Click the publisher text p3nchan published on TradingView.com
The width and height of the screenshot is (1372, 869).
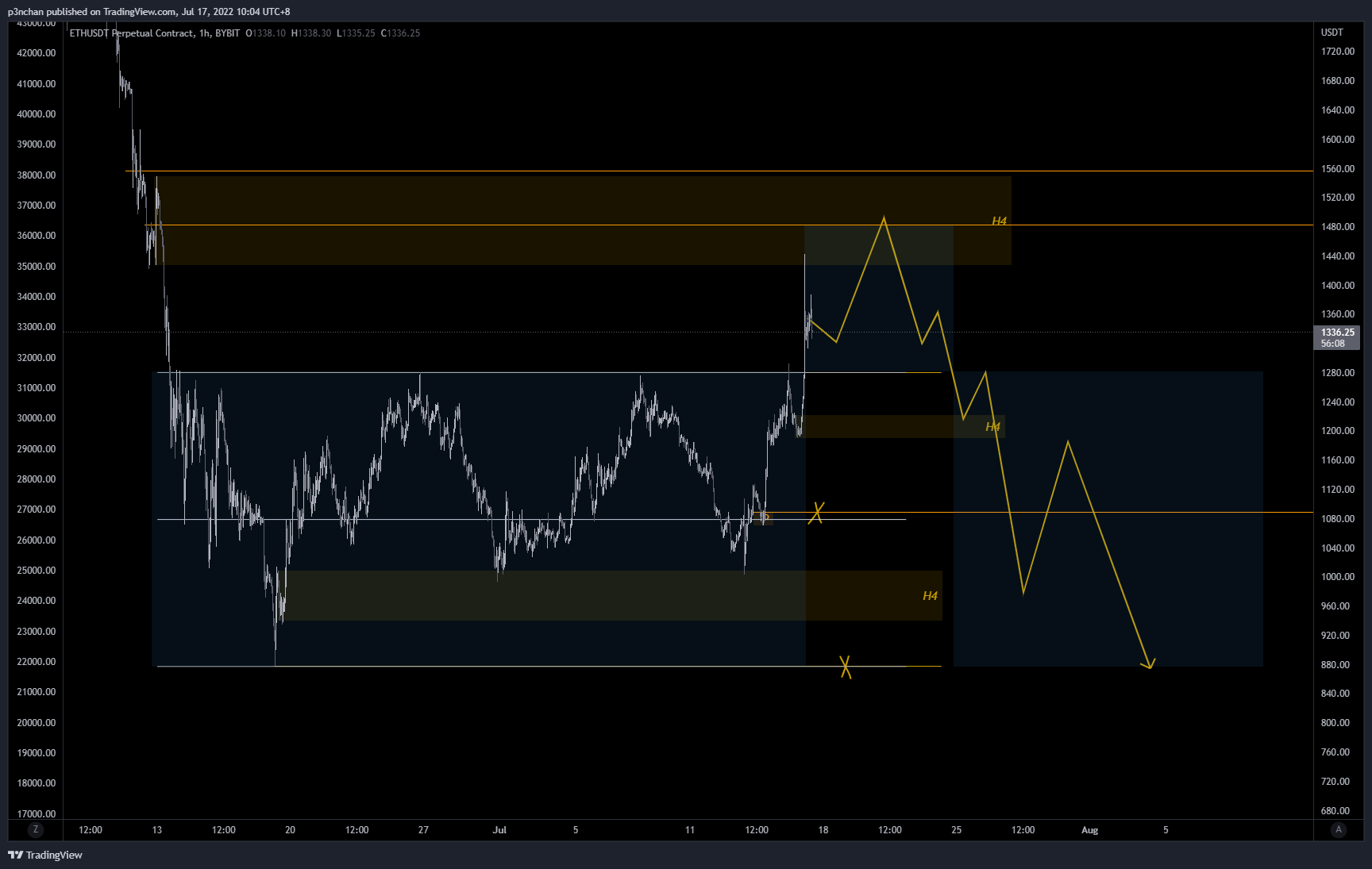(92, 12)
